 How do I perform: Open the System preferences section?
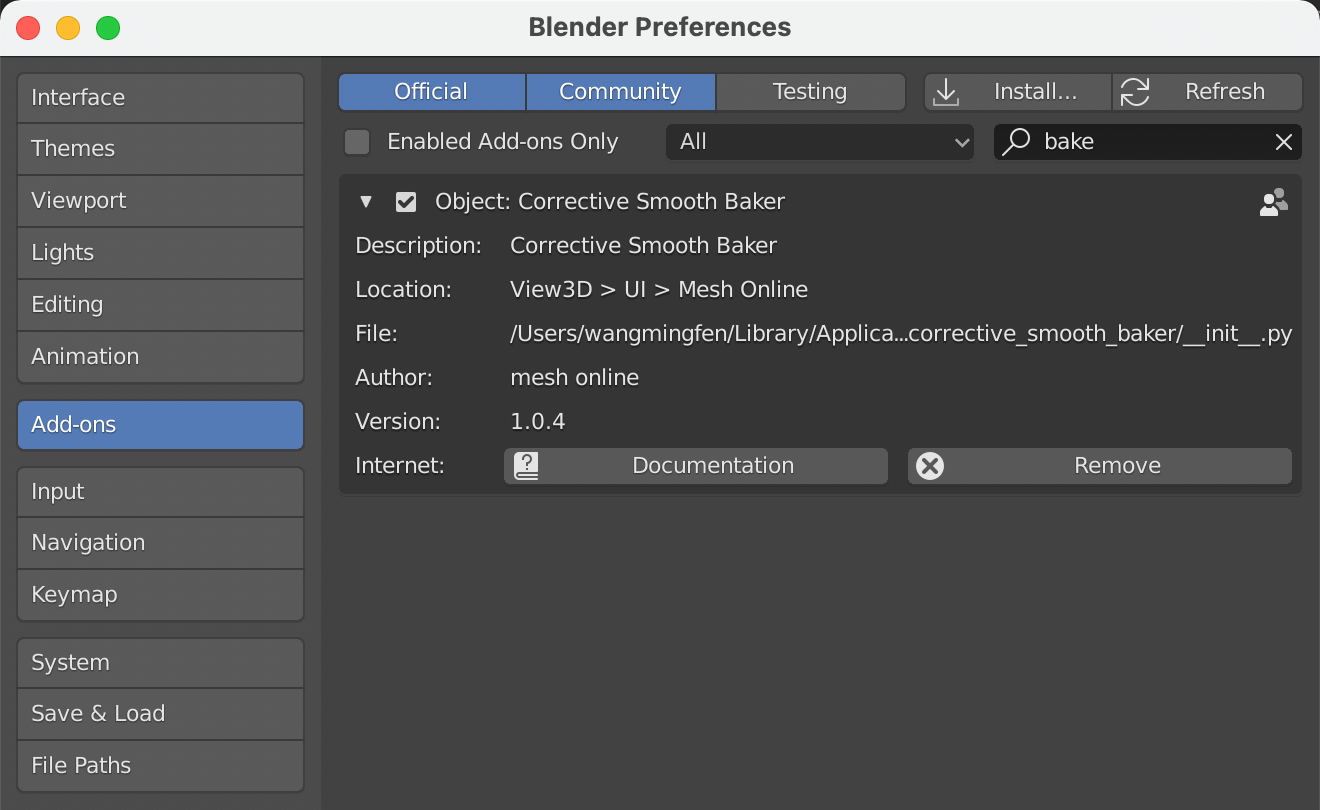click(160, 663)
